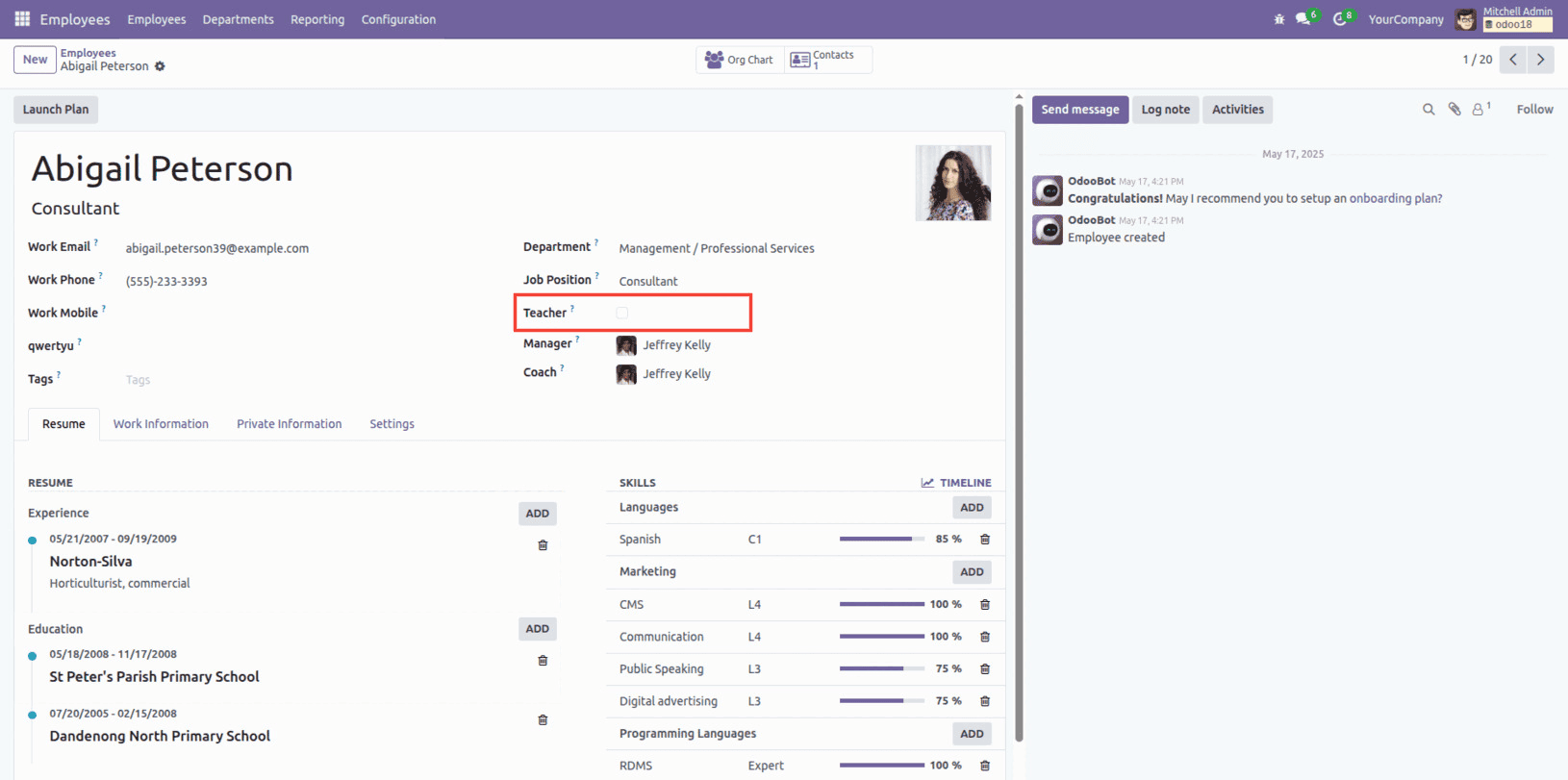Delete the Norton-Silva experience entry
Screen dimensions: 1568x780
[x=543, y=545]
